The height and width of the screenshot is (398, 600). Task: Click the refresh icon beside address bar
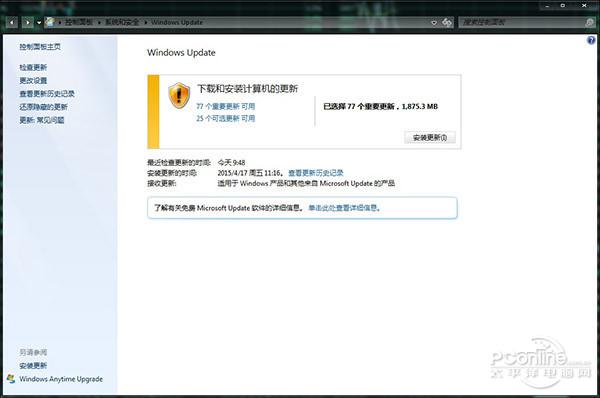point(447,22)
